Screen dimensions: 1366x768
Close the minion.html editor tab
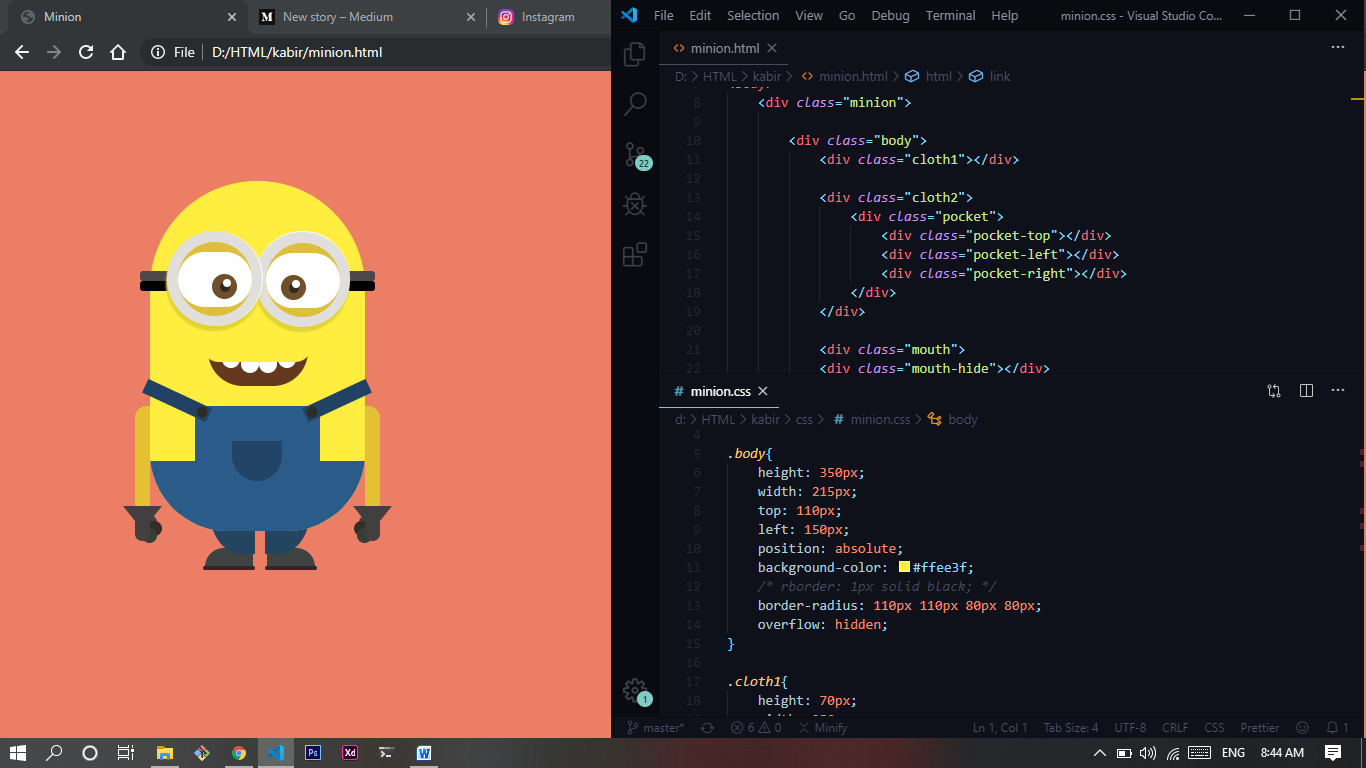point(772,48)
